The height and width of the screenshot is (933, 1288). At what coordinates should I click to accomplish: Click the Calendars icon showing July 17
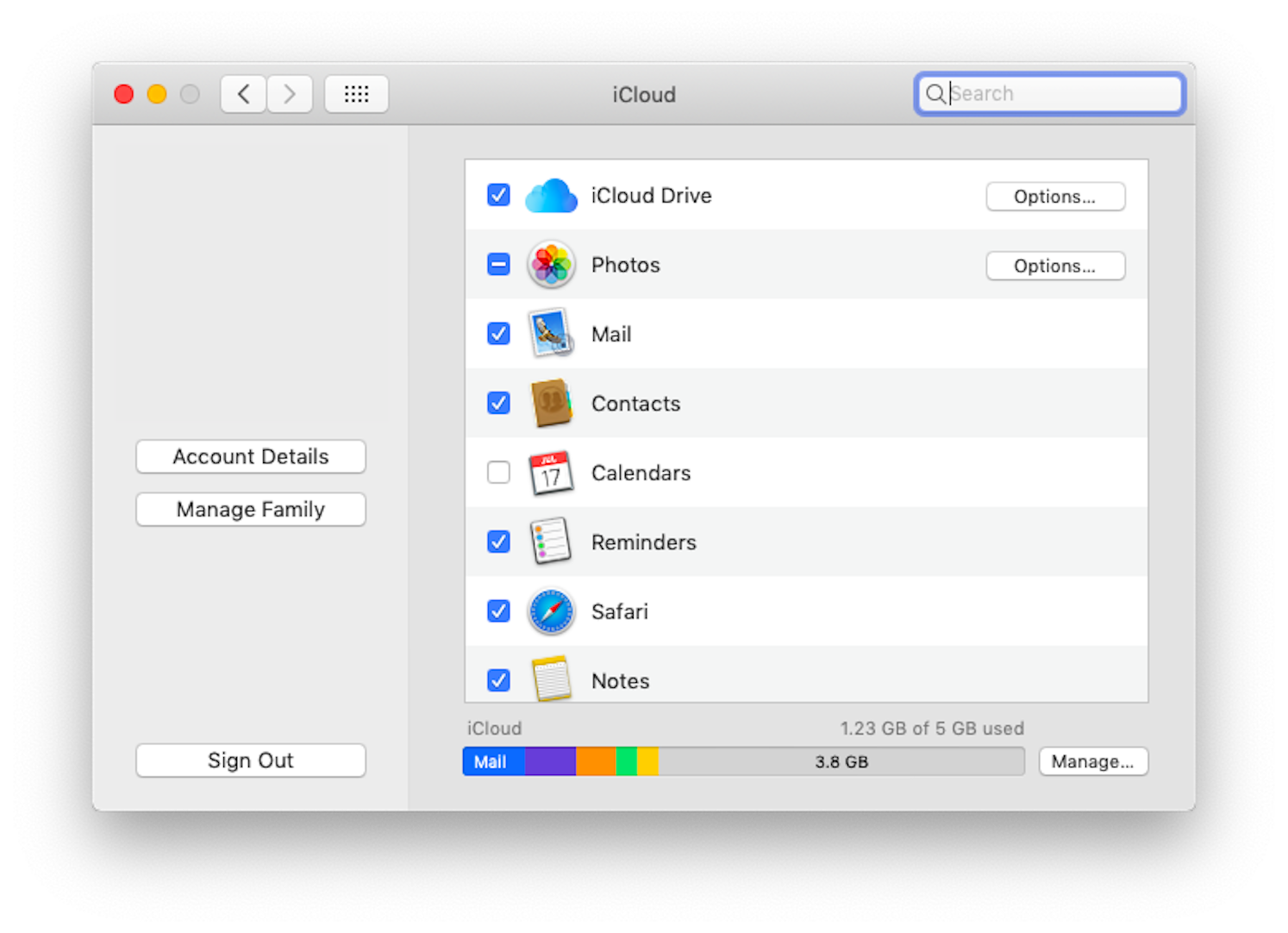pyautogui.click(x=551, y=473)
